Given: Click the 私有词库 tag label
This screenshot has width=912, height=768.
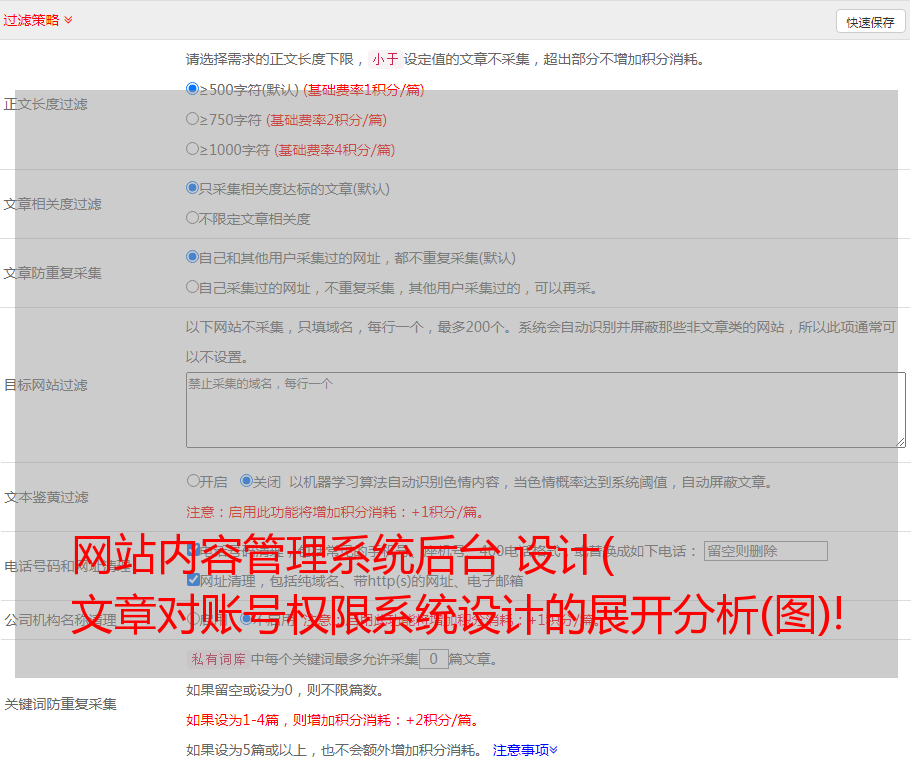Looking at the screenshot, I should pyautogui.click(x=216, y=659).
